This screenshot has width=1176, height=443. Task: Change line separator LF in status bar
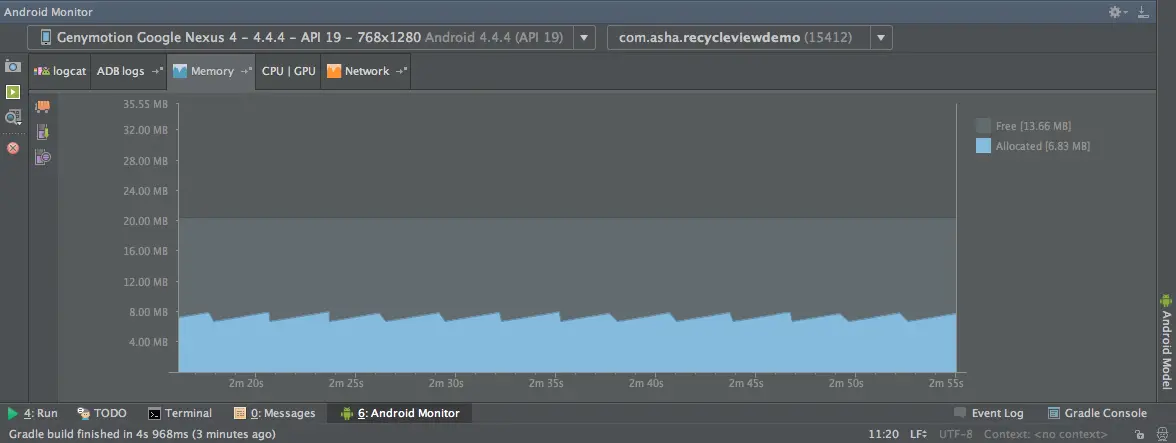click(x=918, y=434)
